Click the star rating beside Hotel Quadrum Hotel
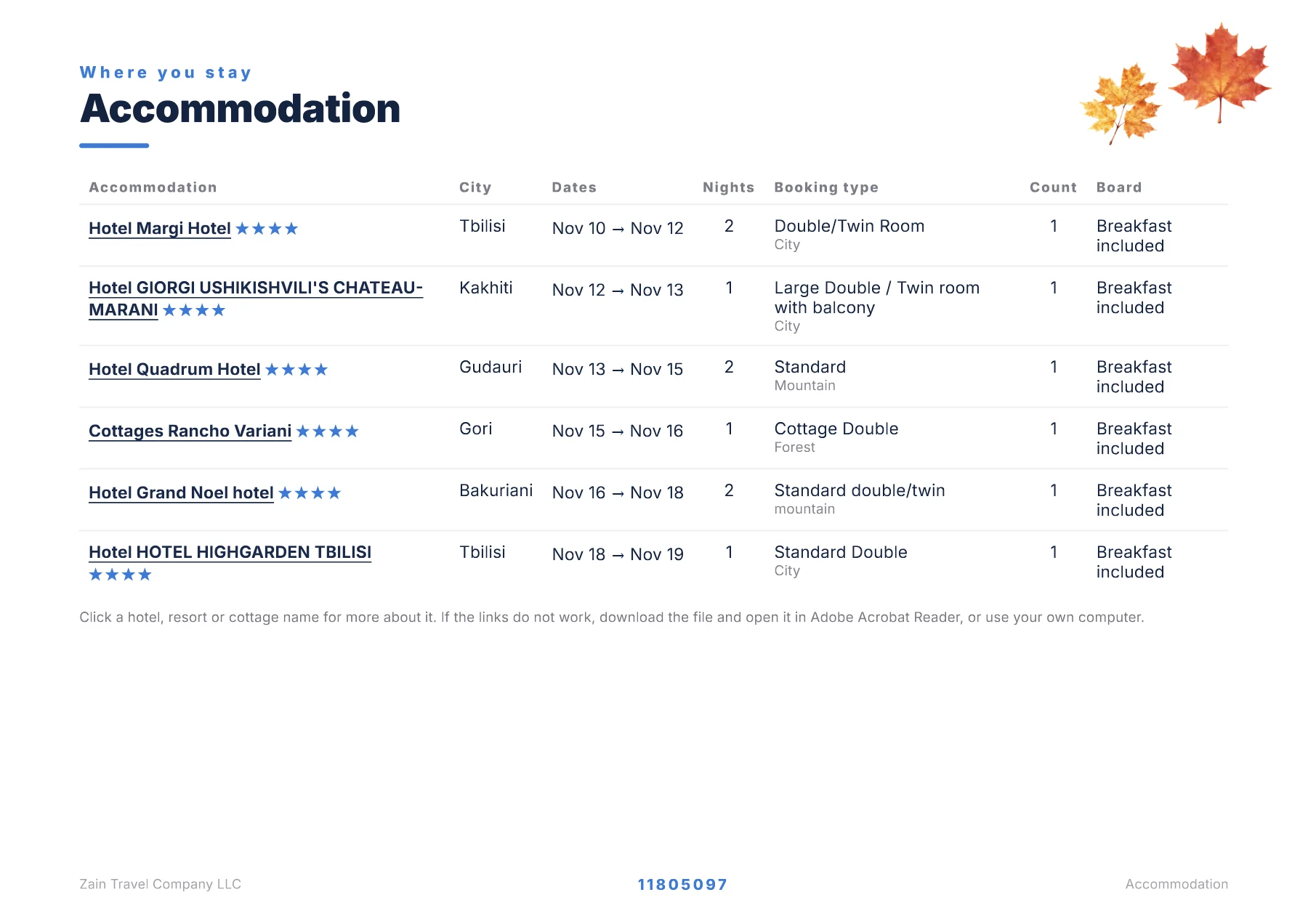The width and height of the screenshot is (1308, 924). pyautogui.click(x=296, y=370)
